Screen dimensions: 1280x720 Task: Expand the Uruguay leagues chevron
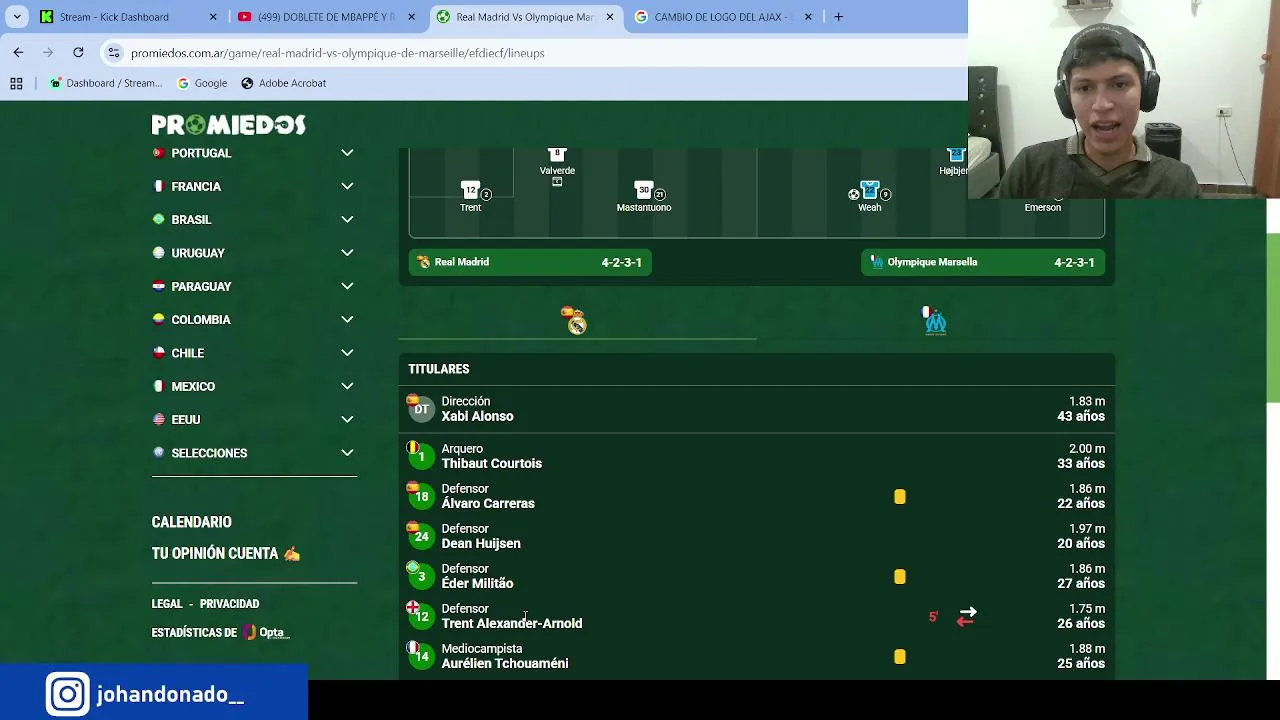tap(347, 253)
